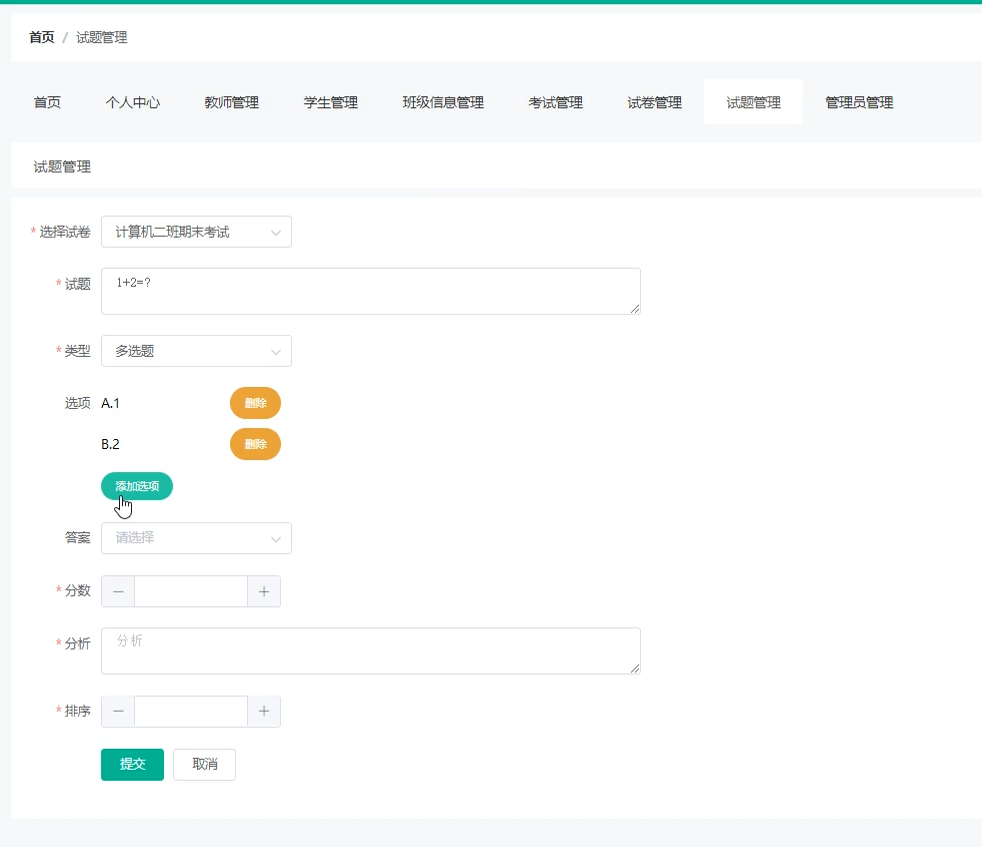Open 管理员管理 tab
Viewport: 982px width, 847px height.
point(859,102)
